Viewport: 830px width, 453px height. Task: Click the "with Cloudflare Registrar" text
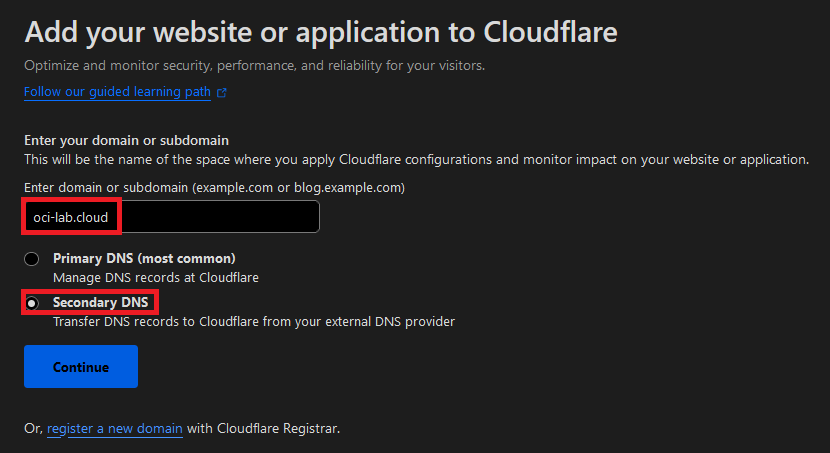[x=263, y=428]
